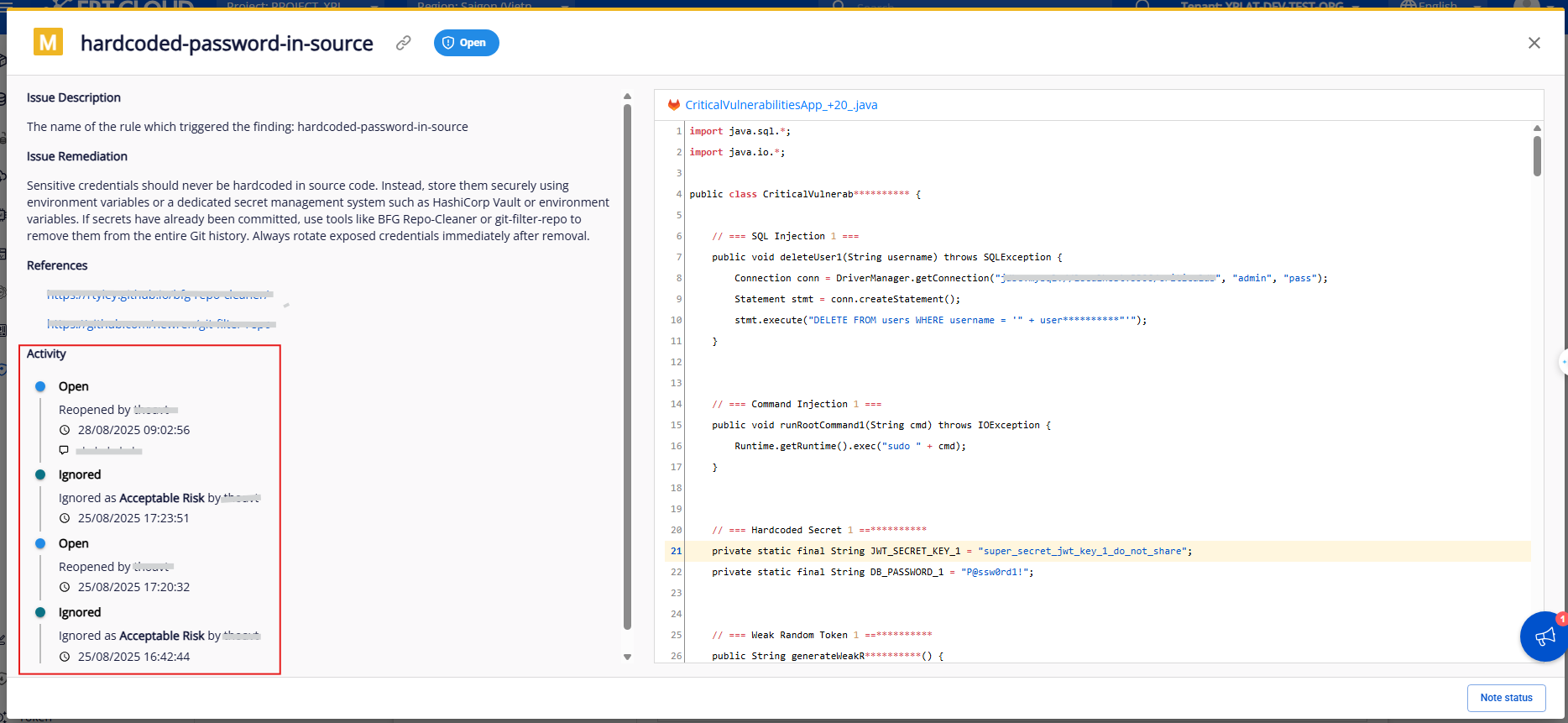
Task: Open the second reference link to GitHub
Action: point(159,324)
